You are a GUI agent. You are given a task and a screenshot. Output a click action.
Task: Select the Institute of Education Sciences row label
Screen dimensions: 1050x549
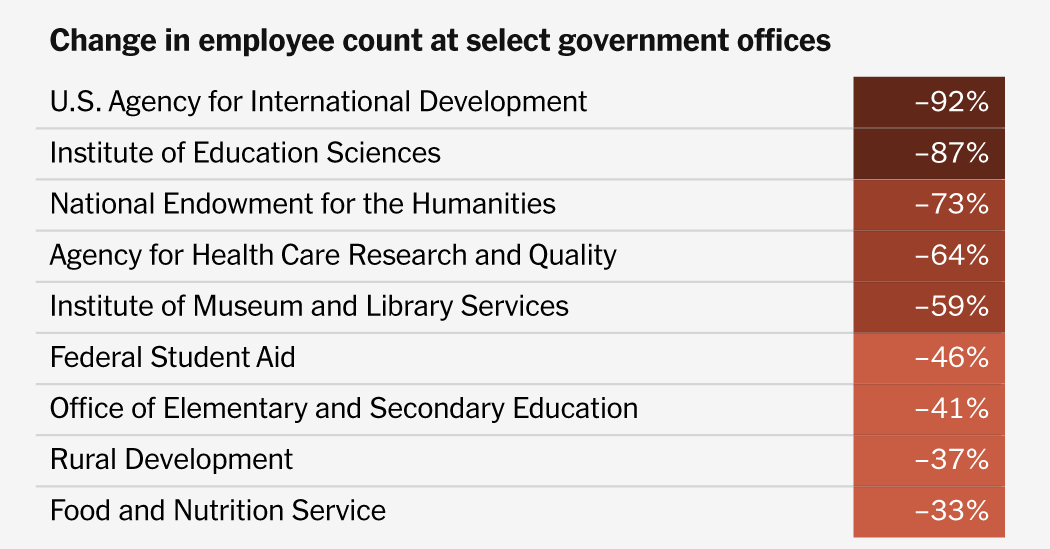click(245, 153)
